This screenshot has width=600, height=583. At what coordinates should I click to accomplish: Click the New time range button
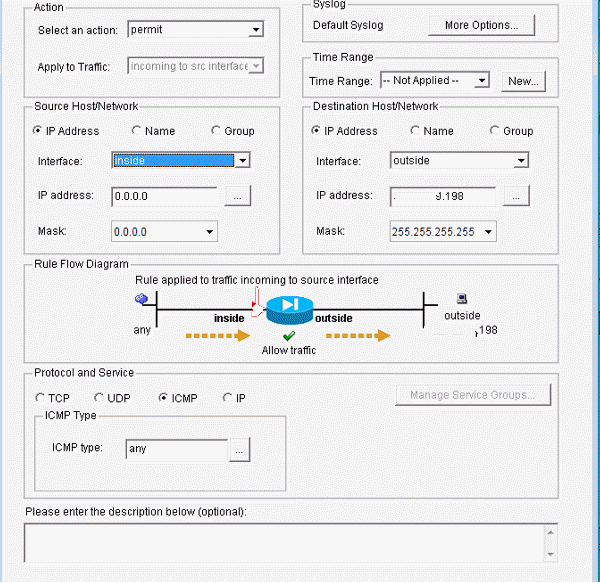(x=523, y=81)
